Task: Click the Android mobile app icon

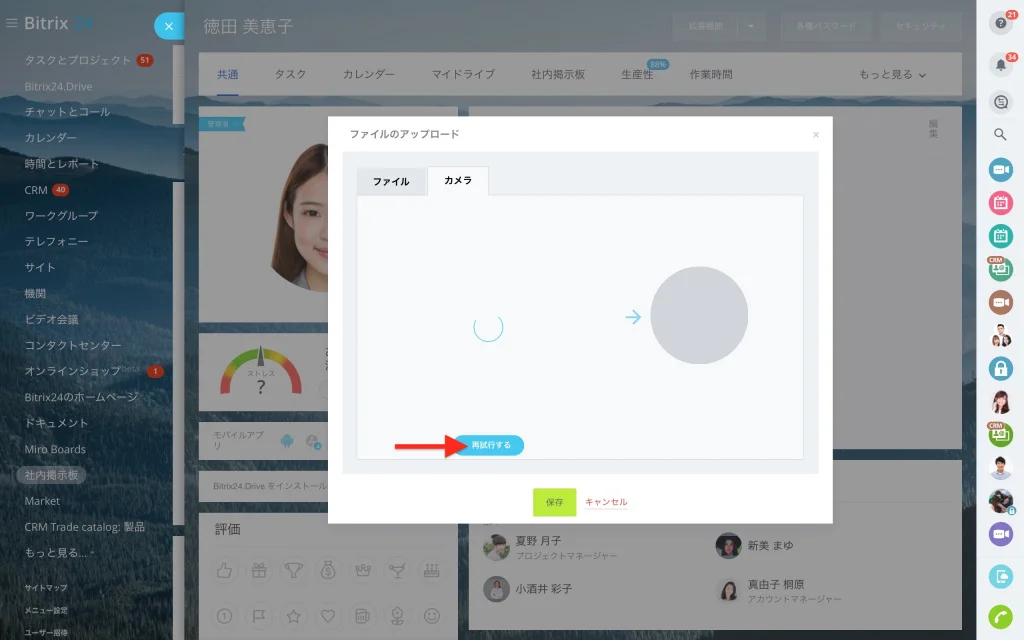Action: pyautogui.click(x=287, y=441)
